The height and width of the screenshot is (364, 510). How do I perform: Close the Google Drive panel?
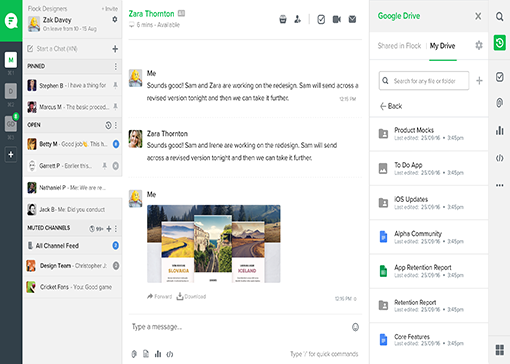tap(478, 16)
